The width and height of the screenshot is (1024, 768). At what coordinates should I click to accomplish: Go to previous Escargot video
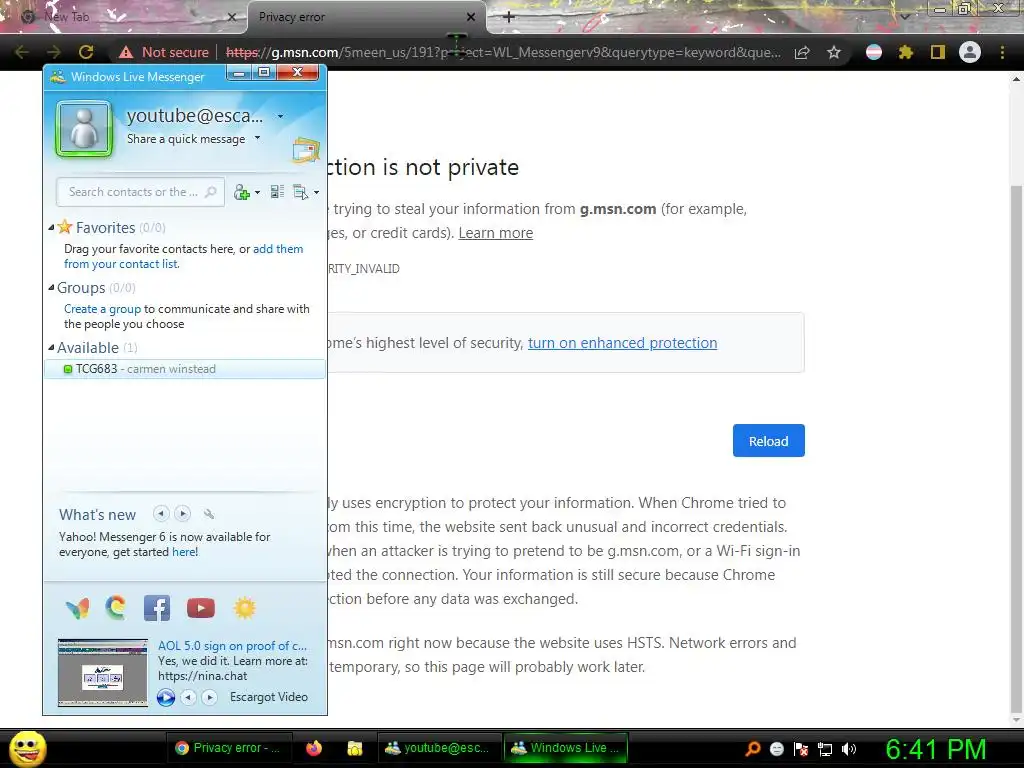click(188, 697)
